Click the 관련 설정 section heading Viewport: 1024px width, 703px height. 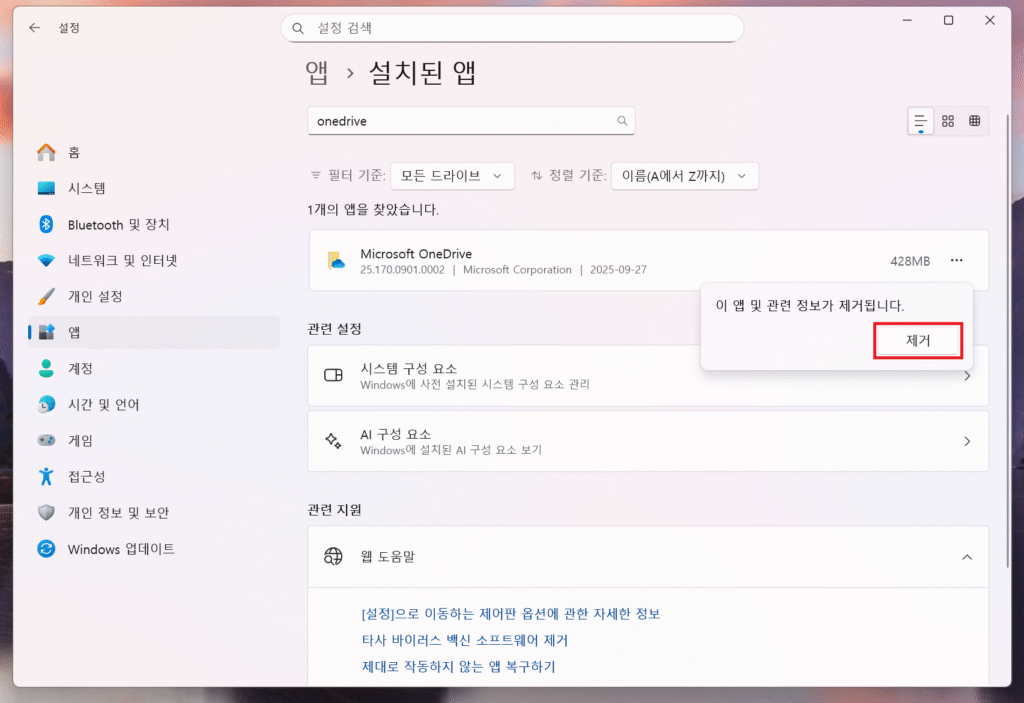pos(334,329)
